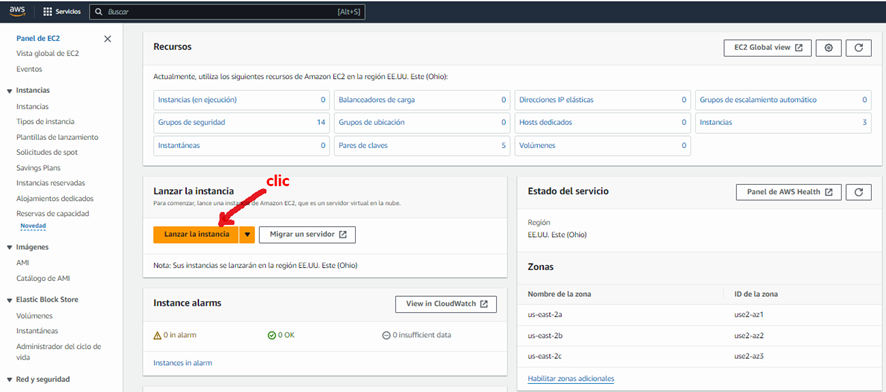886x392 pixels.
Task: Select zone ID use2-az1
Action: click(749, 314)
